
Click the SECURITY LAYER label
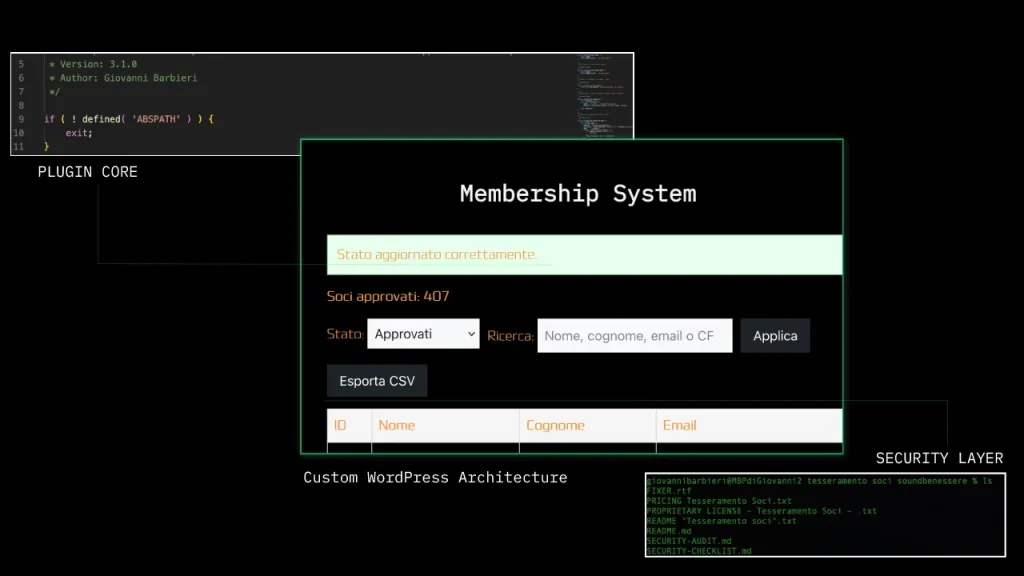(939, 458)
